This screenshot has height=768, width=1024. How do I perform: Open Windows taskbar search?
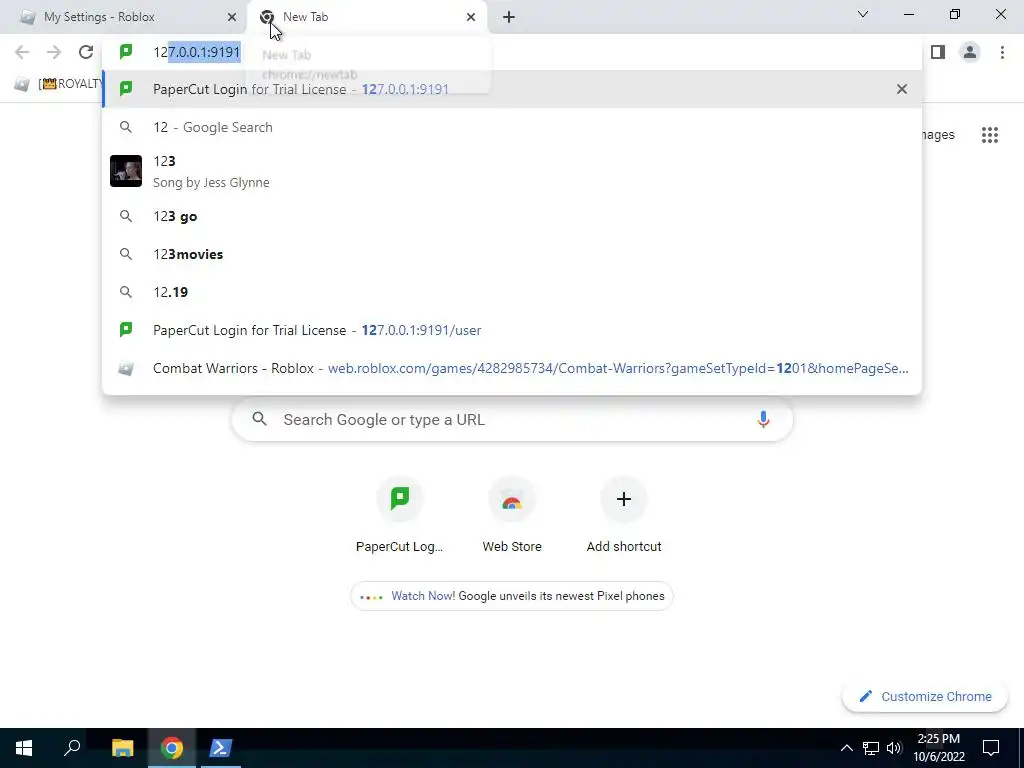click(72, 748)
